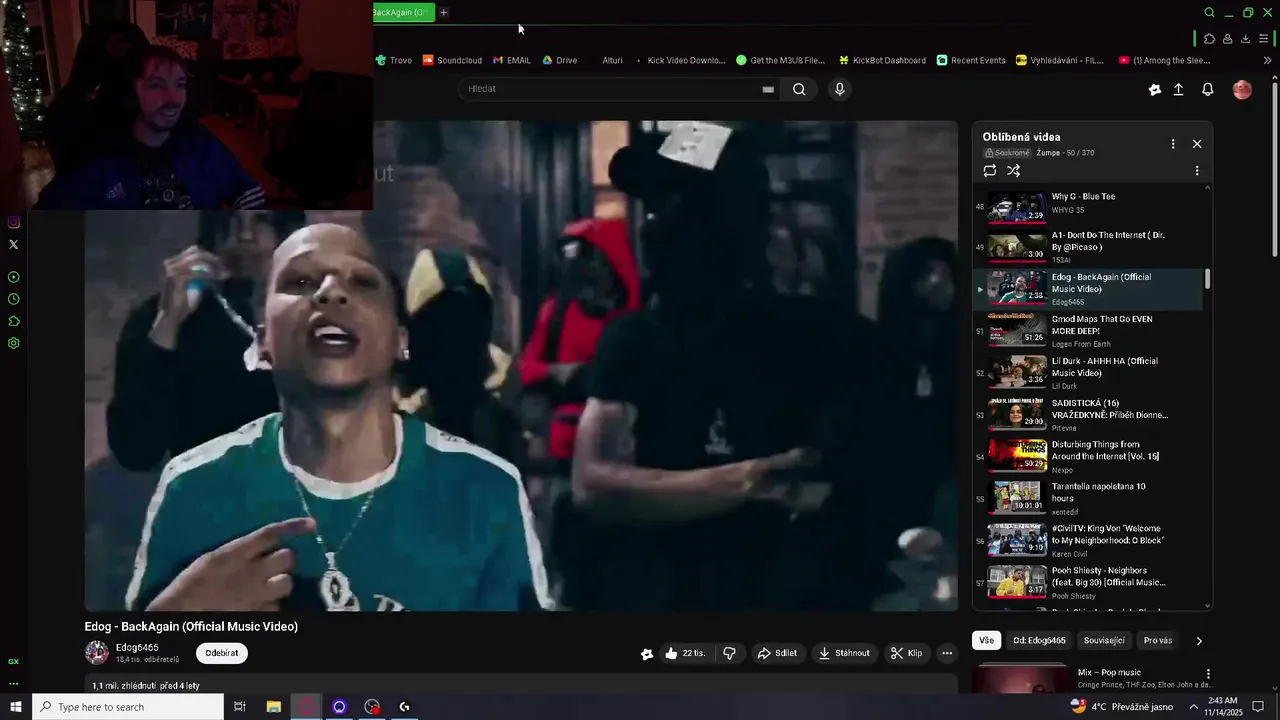The width and height of the screenshot is (1280, 720).
Task: Open X (Twitter) in the sidebar
Action: click(13, 244)
